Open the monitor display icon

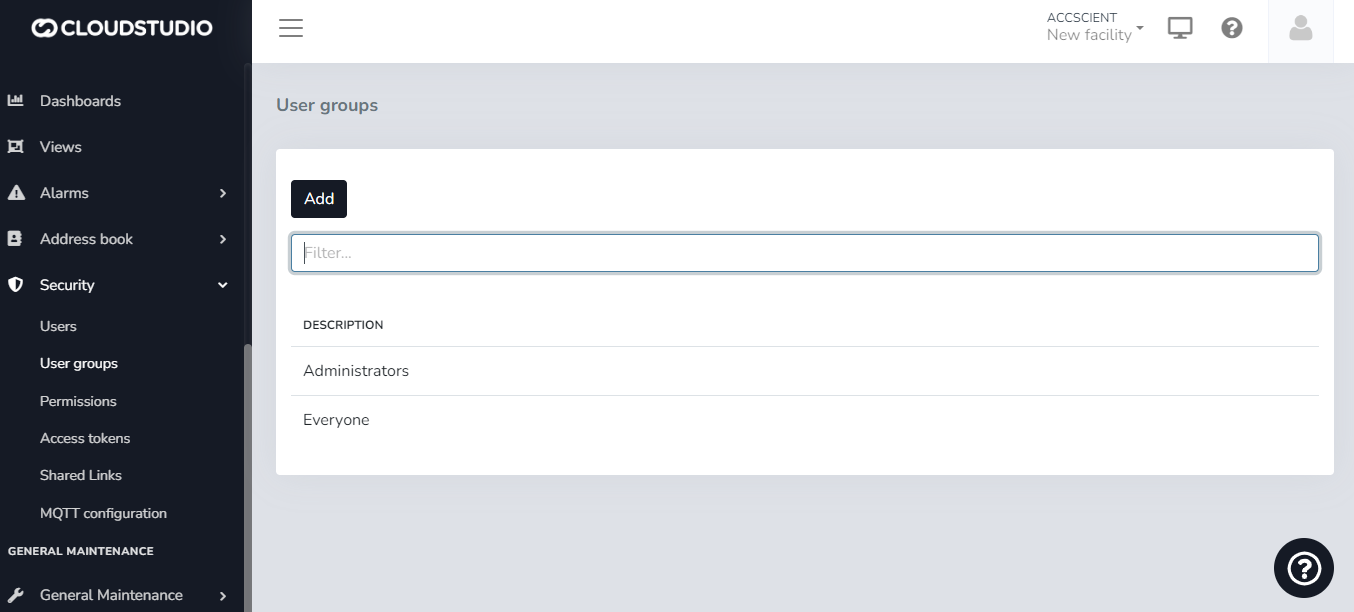tap(1180, 28)
